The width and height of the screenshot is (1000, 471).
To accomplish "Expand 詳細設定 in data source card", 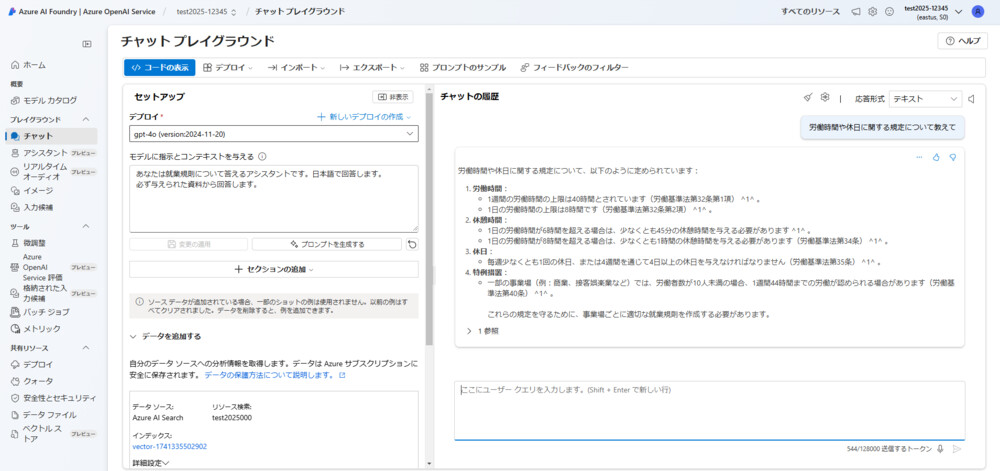I will click(151, 463).
